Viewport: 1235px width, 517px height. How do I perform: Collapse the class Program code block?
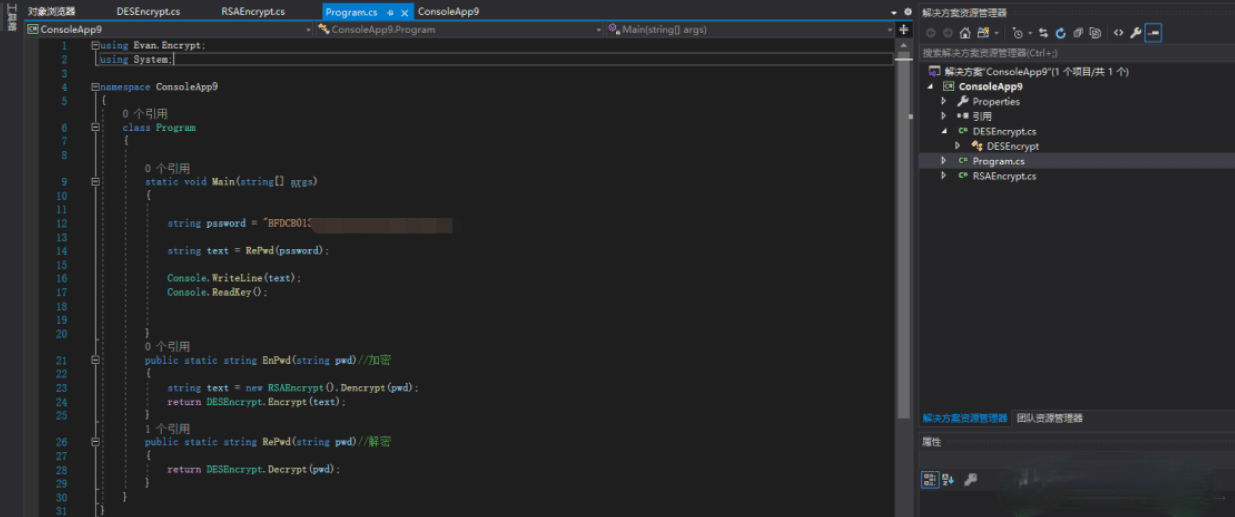tap(95, 128)
